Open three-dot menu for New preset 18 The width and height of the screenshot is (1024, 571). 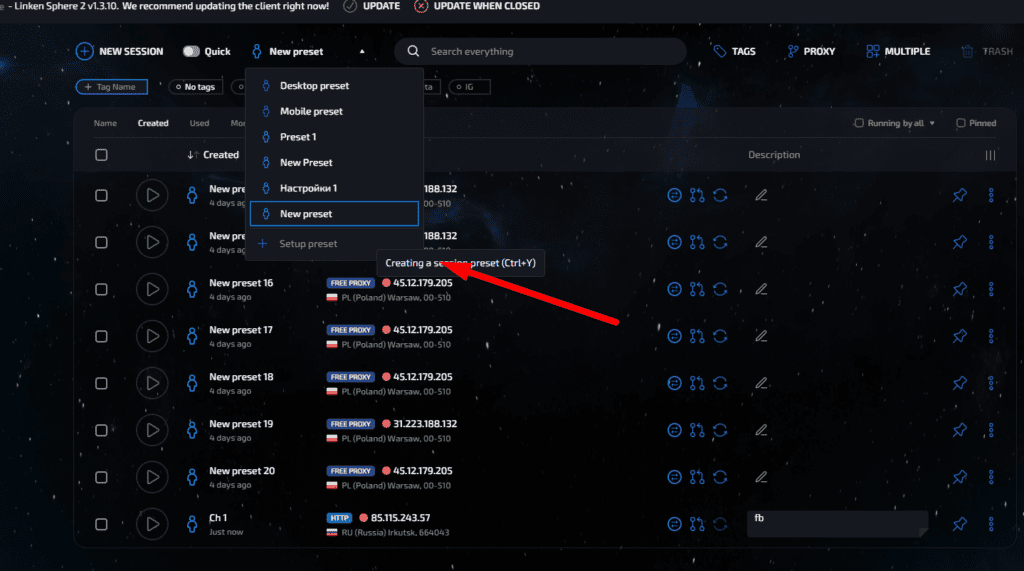[x=991, y=383]
